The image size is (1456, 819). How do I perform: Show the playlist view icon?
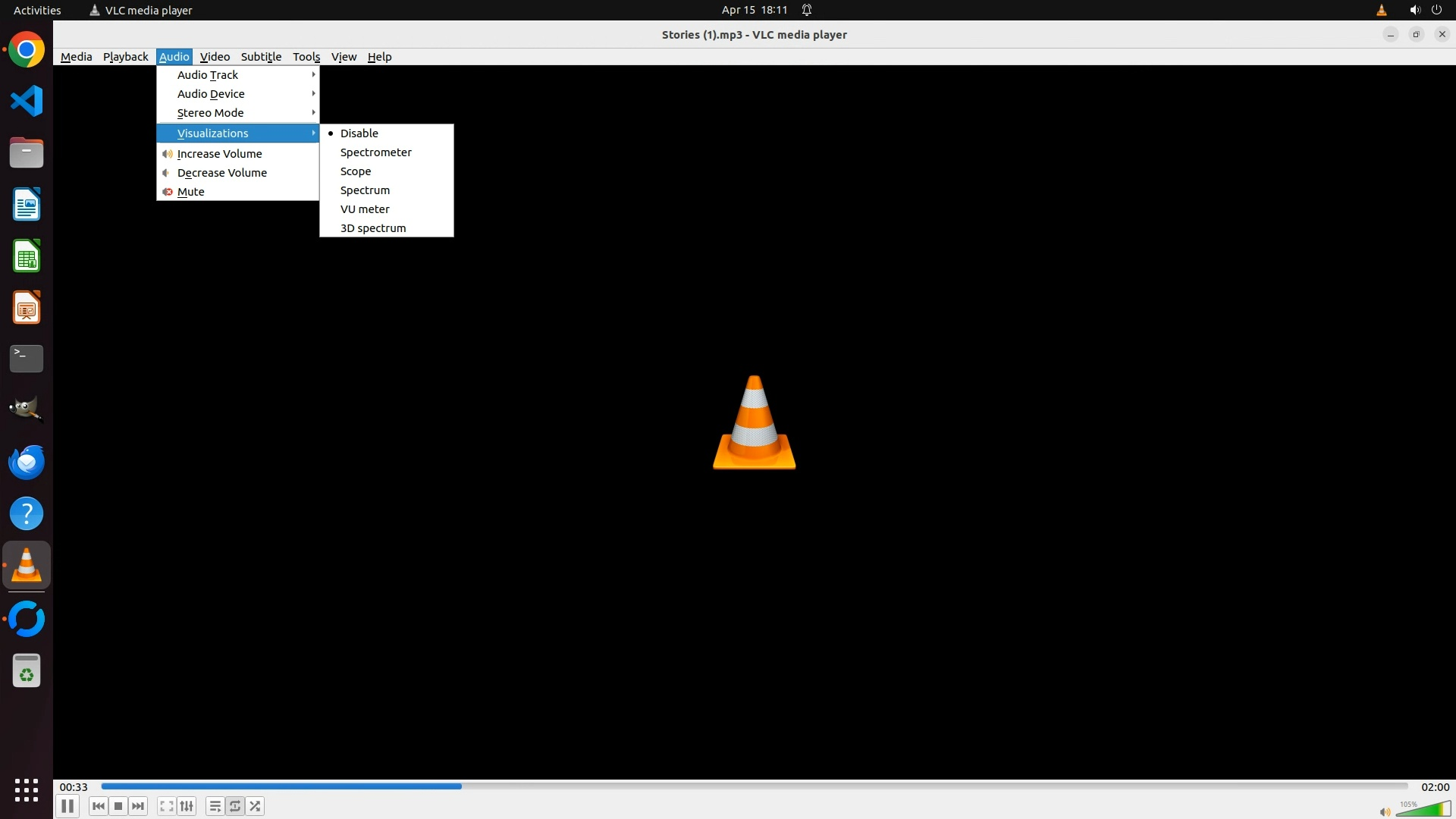click(215, 806)
